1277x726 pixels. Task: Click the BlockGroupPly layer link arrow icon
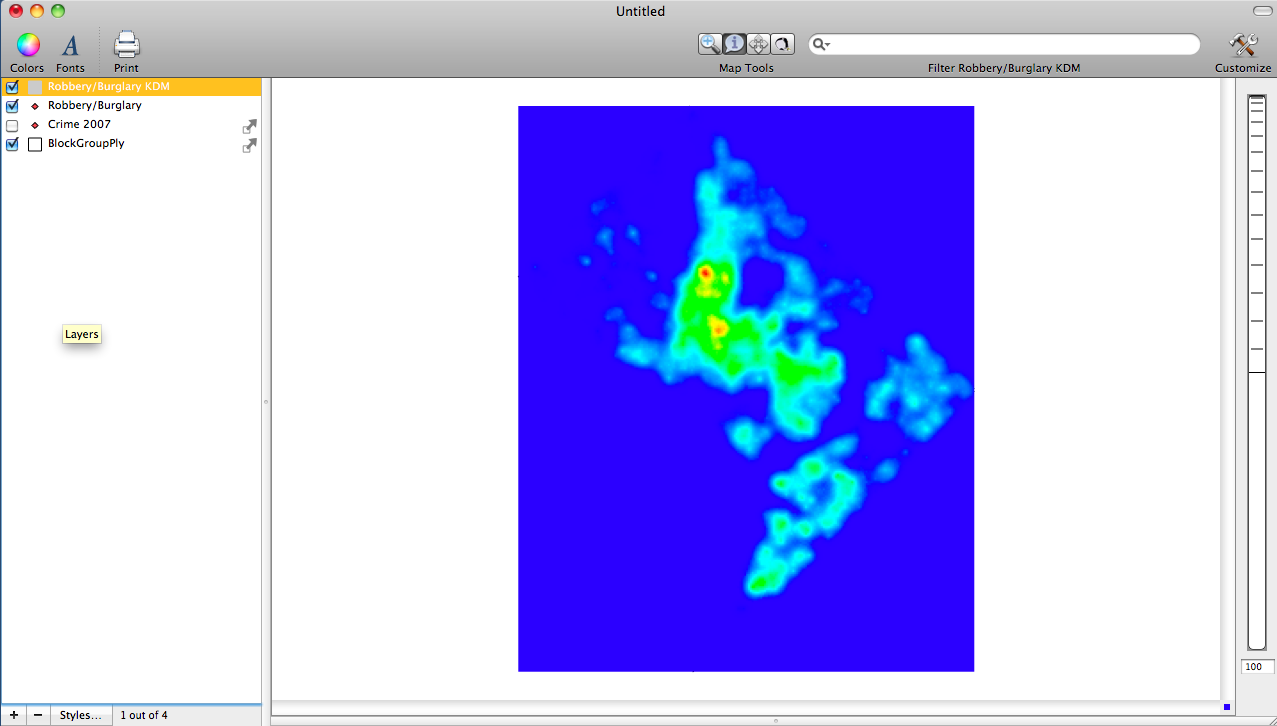point(249,145)
